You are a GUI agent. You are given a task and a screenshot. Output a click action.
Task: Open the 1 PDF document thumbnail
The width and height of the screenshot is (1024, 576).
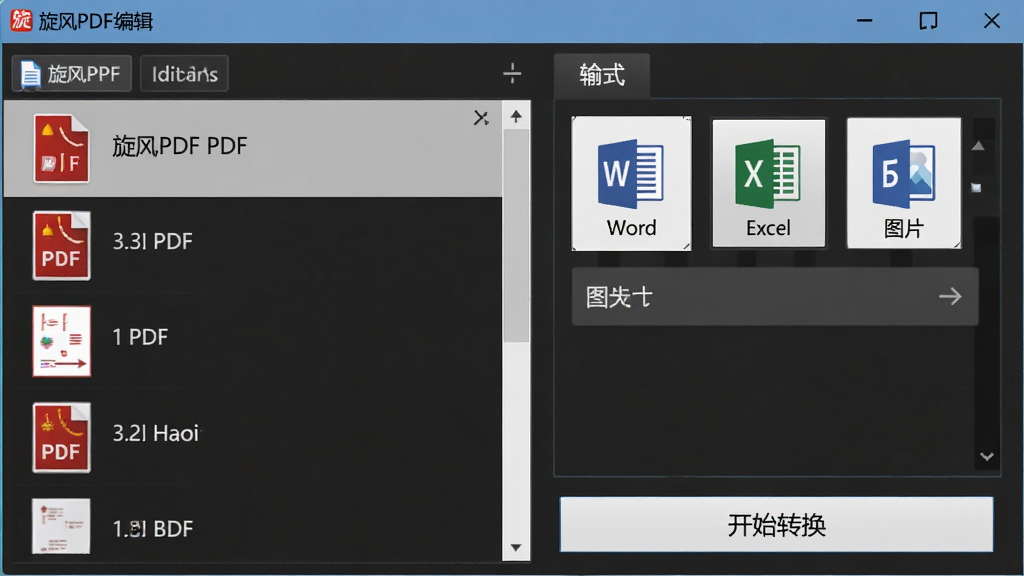pyautogui.click(x=61, y=342)
